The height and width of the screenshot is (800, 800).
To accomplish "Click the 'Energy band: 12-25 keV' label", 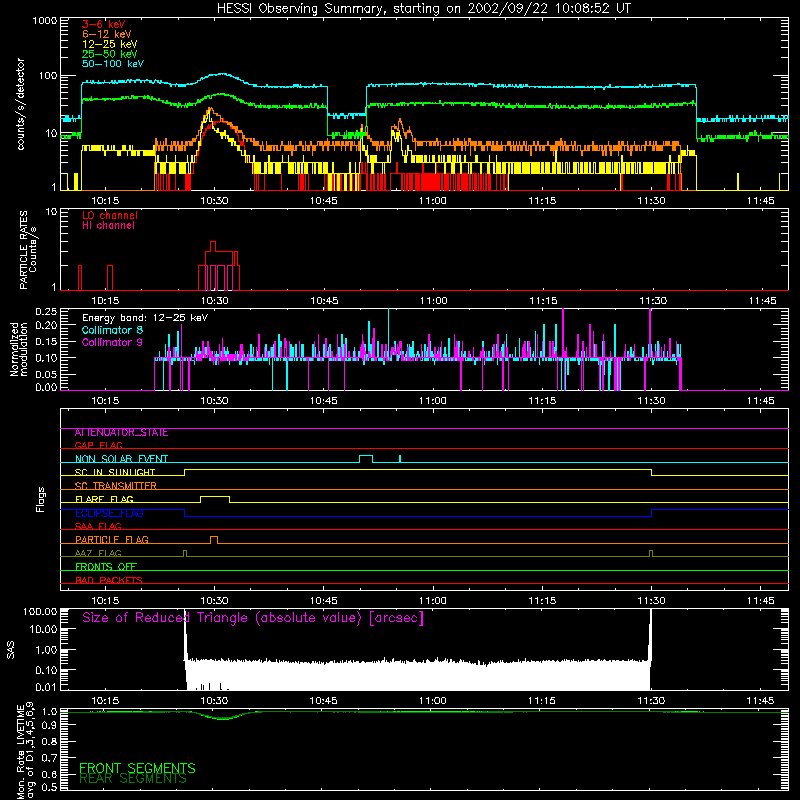I will (x=145, y=318).
